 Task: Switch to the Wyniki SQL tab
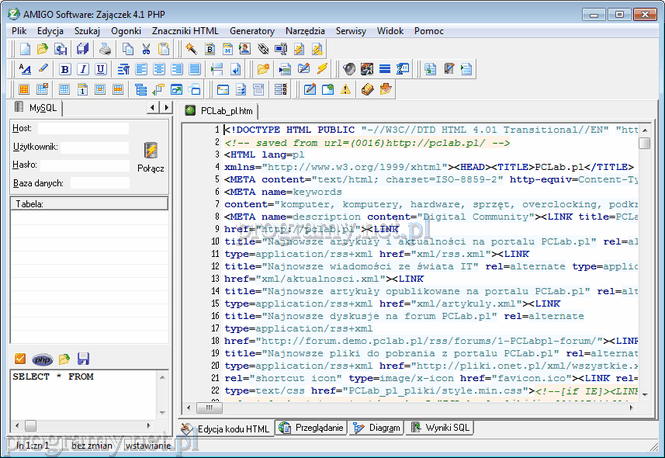coord(440,428)
